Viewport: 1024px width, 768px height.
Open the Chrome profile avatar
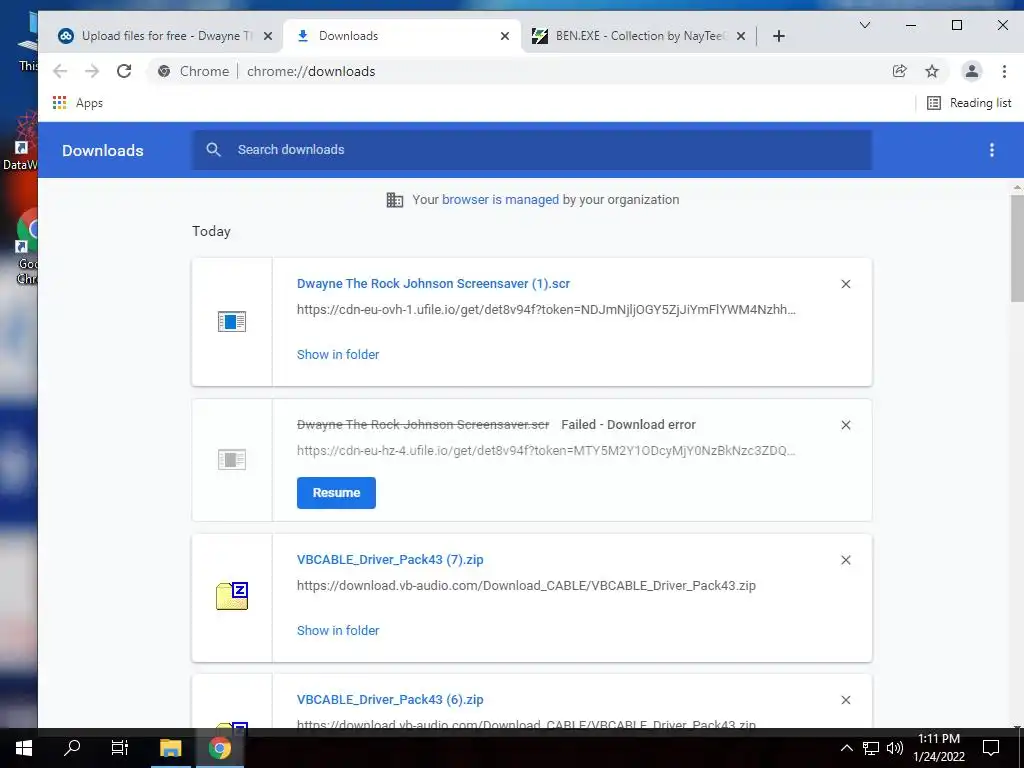click(972, 71)
